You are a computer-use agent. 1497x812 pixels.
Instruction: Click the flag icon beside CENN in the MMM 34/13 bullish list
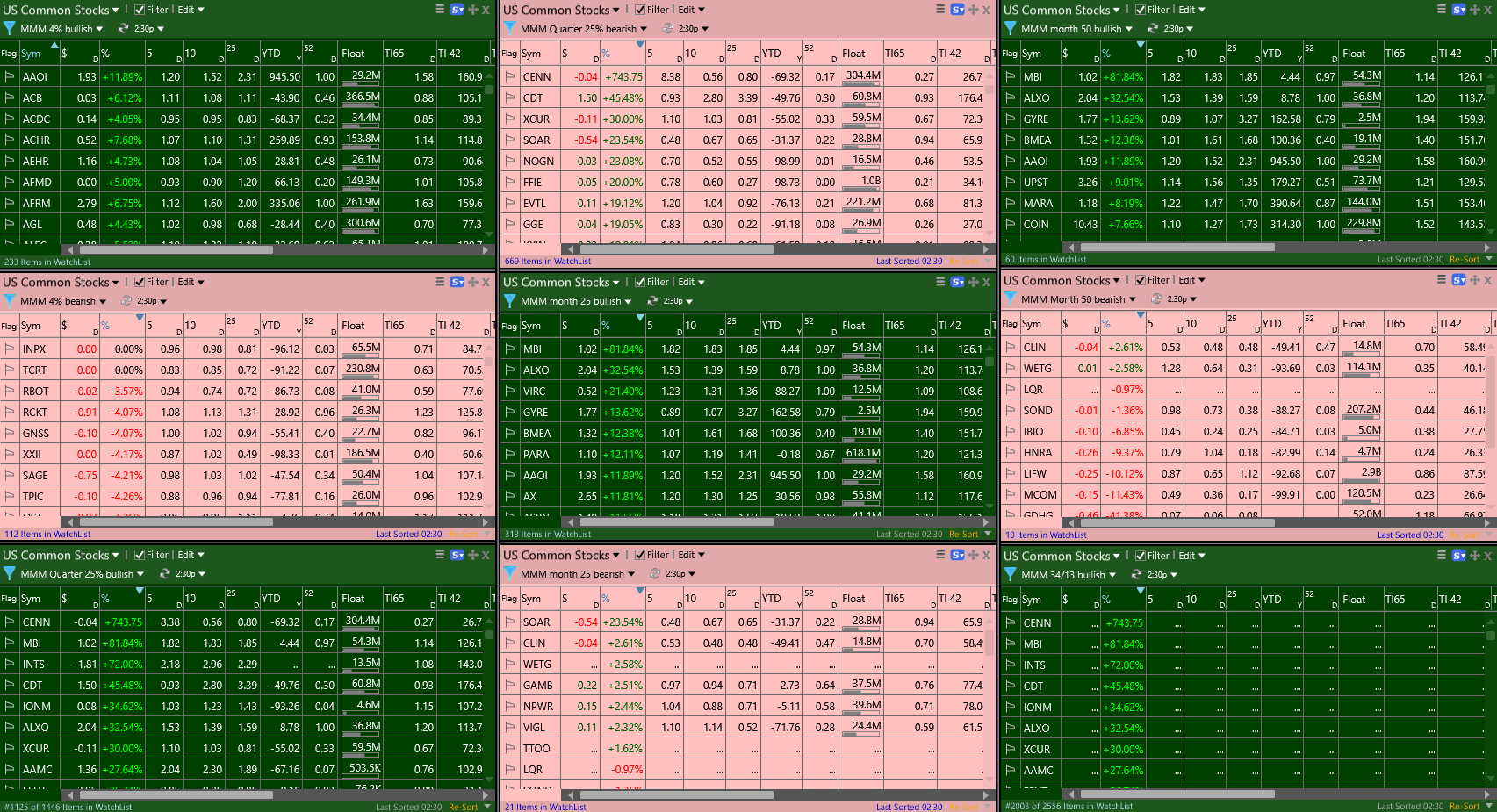click(1011, 623)
